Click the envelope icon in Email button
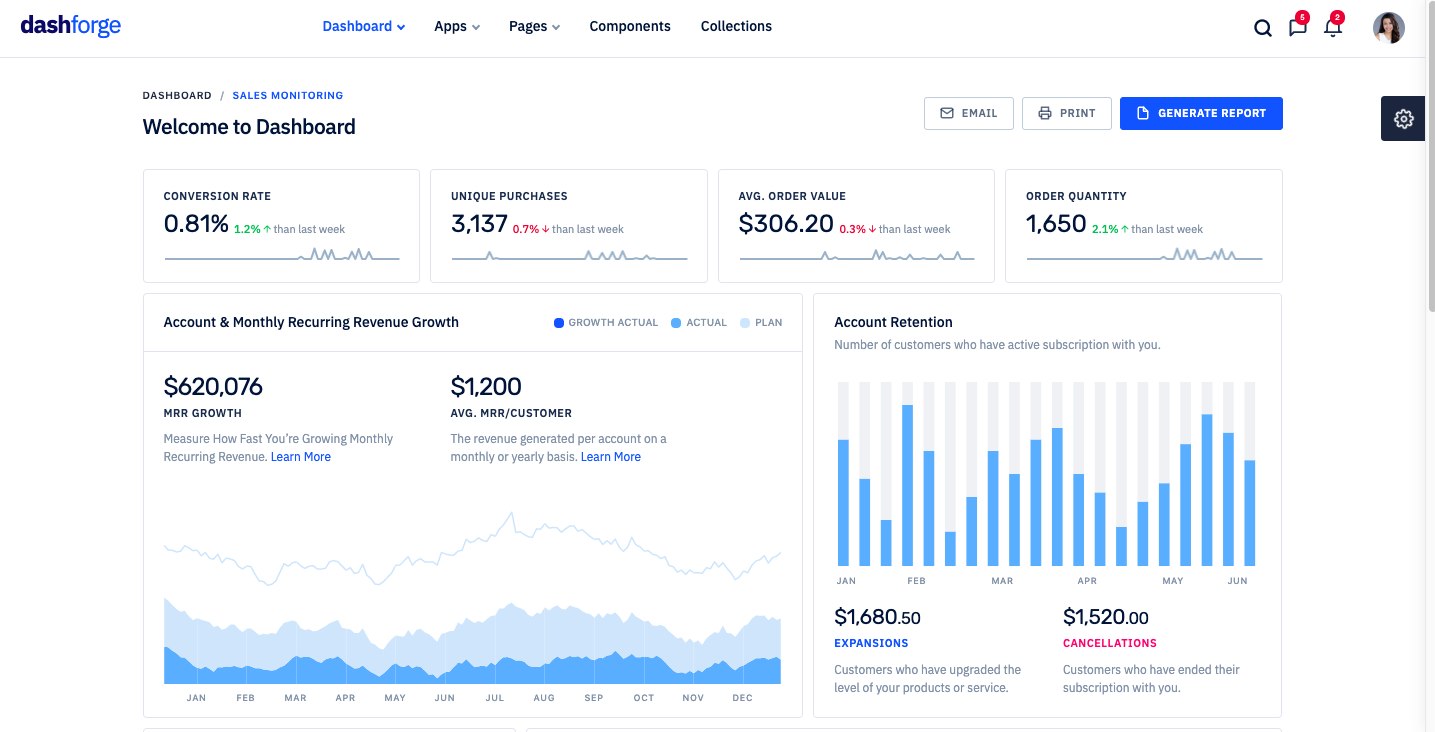The image size is (1435, 732). (947, 113)
